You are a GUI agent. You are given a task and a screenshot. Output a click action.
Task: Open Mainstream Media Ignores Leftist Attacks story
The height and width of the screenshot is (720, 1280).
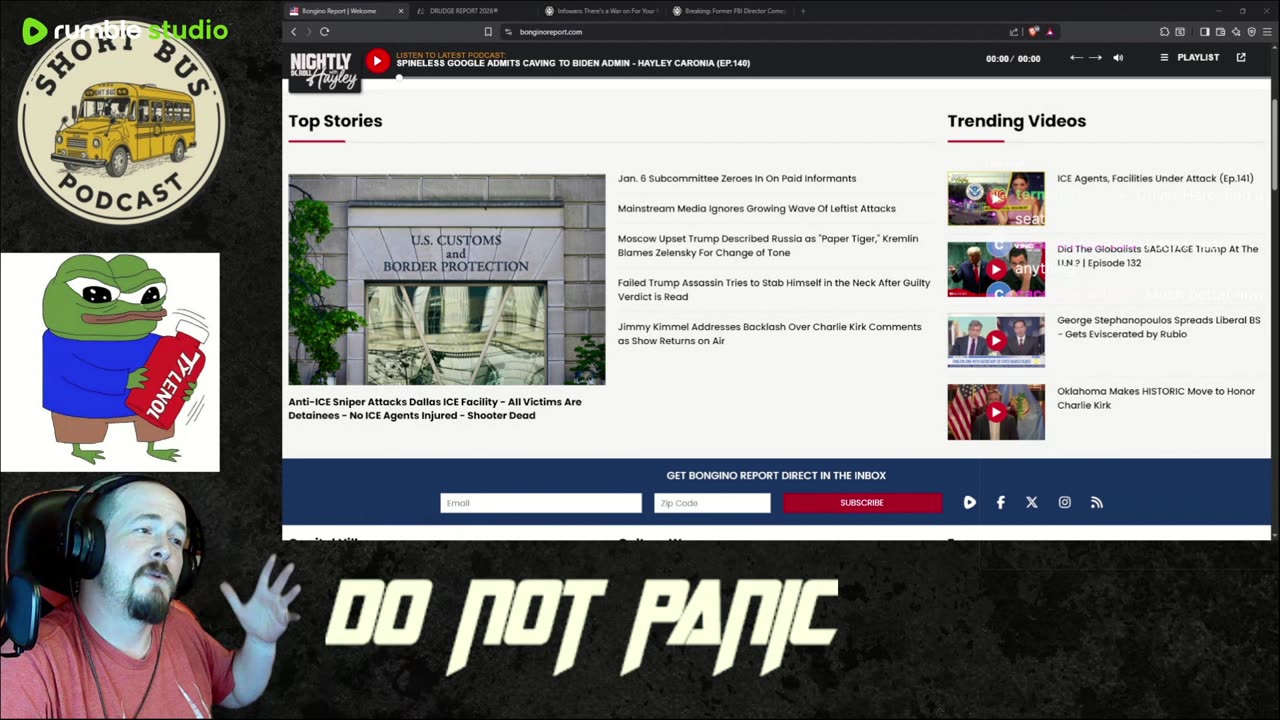pos(757,208)
